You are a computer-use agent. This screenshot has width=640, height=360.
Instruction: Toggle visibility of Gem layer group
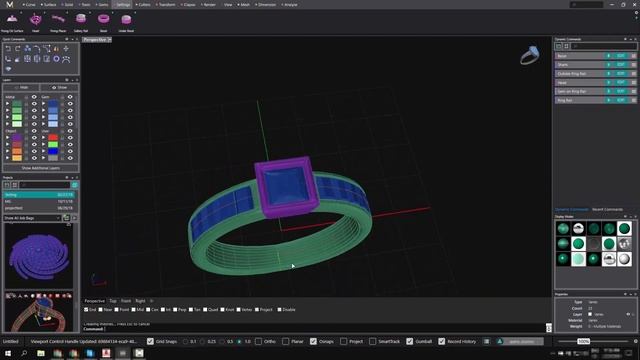(x=70, y=97)
